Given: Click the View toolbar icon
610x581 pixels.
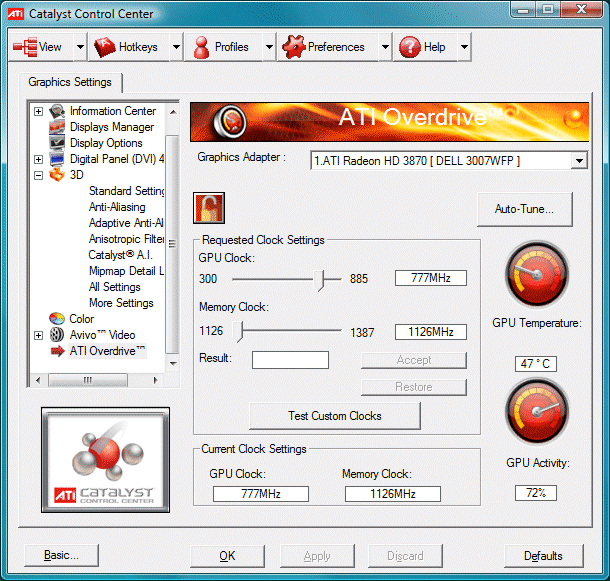Looking at the screenshot, I should click(x=25, y=47).
